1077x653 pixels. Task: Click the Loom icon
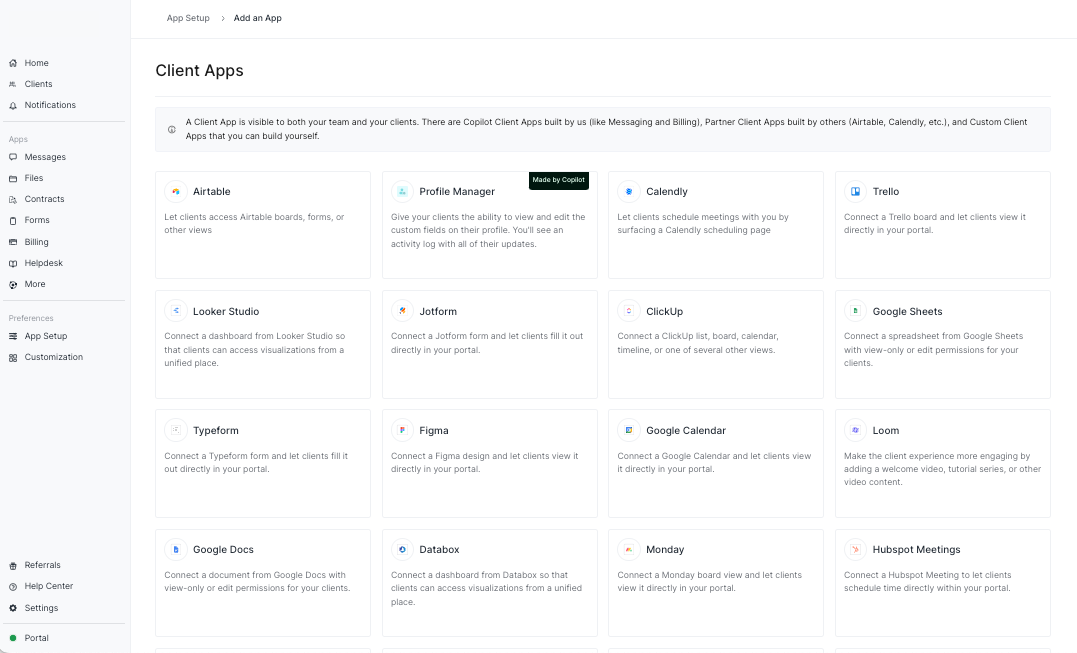coord(855,430)
